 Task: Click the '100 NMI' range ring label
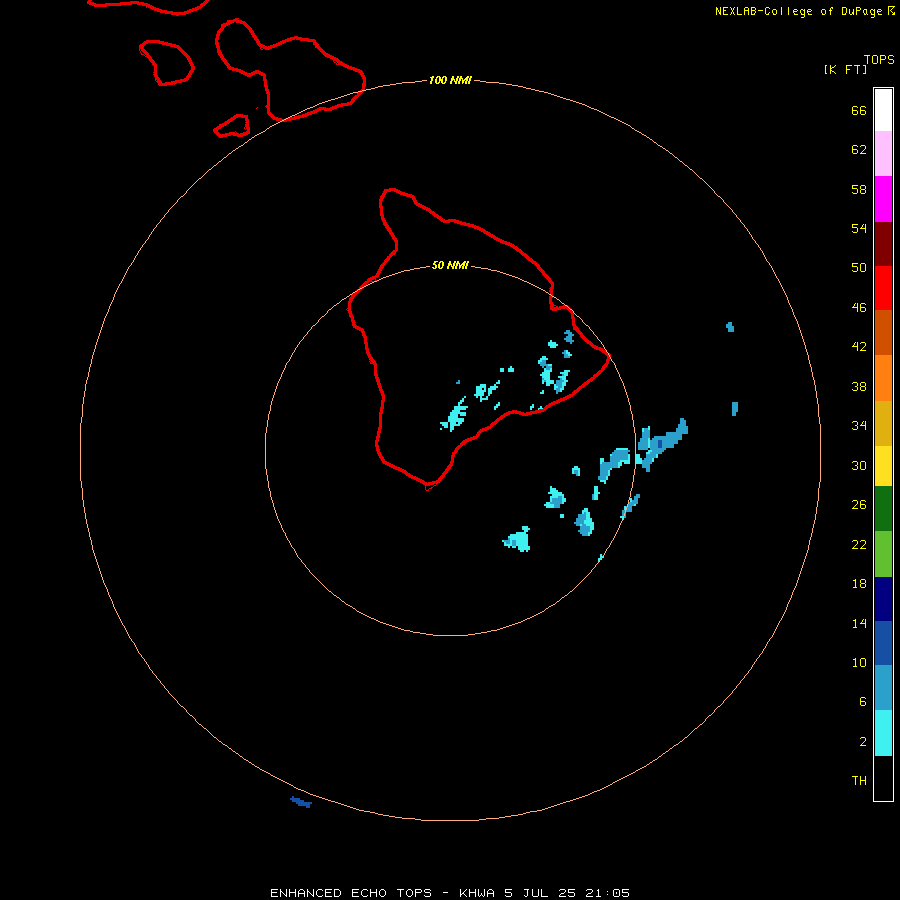pyautogui.click(x=450, y=80)
